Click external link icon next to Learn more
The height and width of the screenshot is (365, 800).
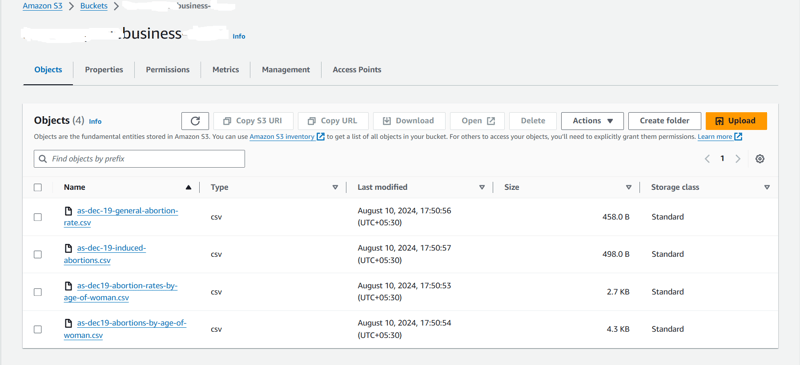tap(738, 137)
